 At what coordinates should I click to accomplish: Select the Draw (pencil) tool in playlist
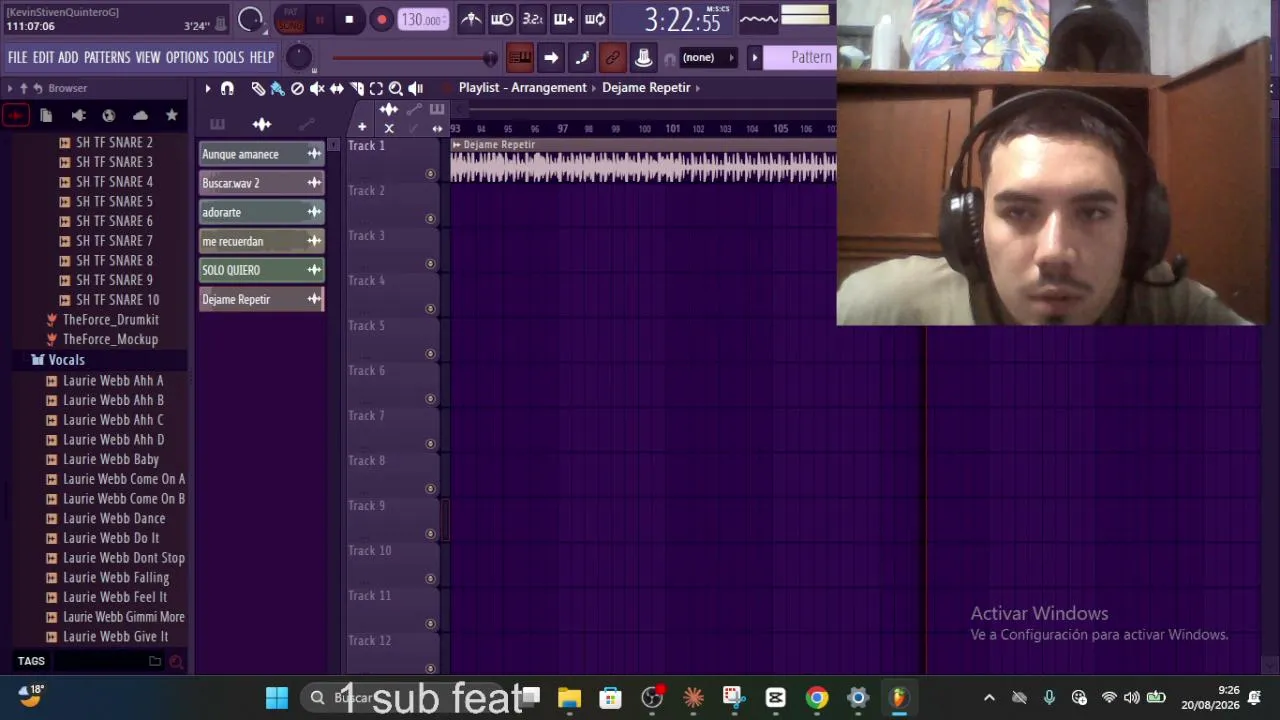258,88
